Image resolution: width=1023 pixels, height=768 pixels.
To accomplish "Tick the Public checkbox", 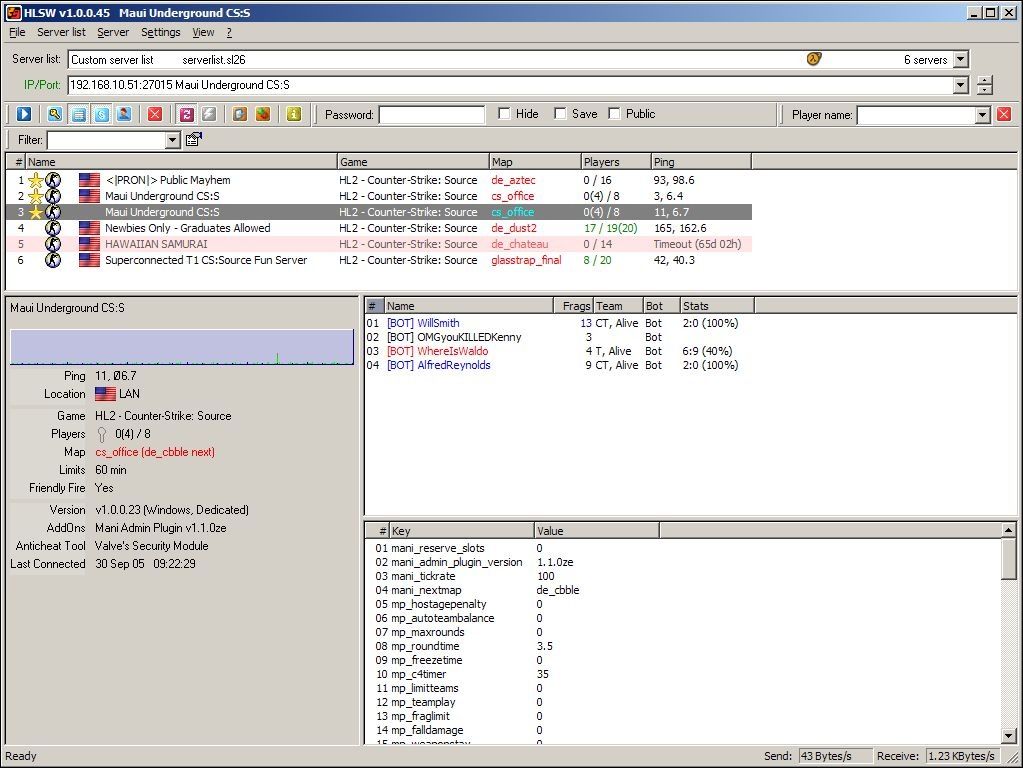I will (x=614, y=114).
